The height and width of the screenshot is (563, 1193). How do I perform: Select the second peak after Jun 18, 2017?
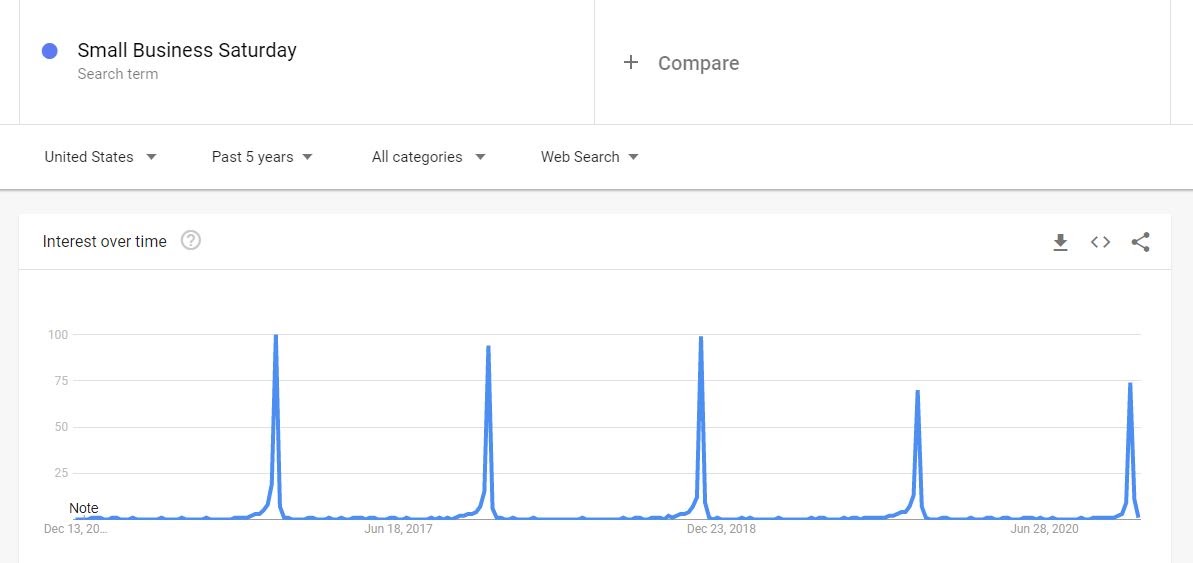click(x=488, y=347)
